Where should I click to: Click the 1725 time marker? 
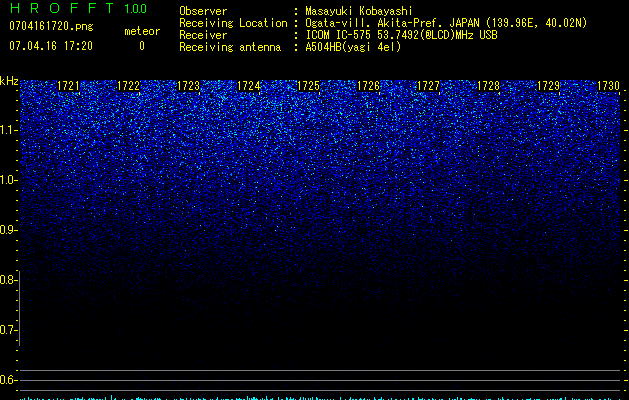308,86
